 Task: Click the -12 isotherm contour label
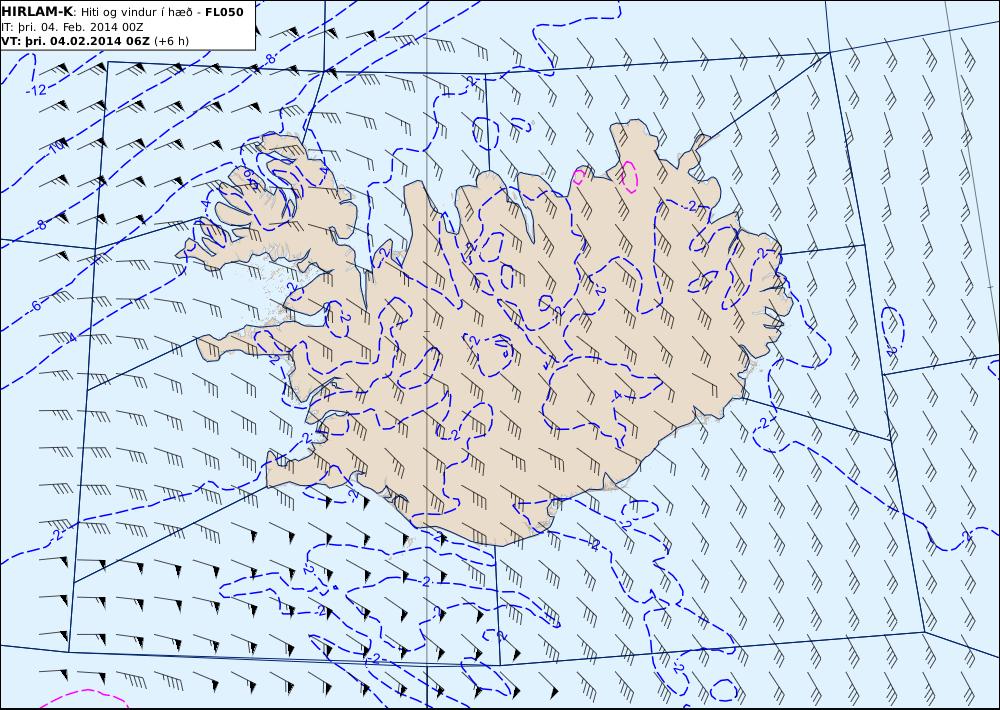coord(37,90)
